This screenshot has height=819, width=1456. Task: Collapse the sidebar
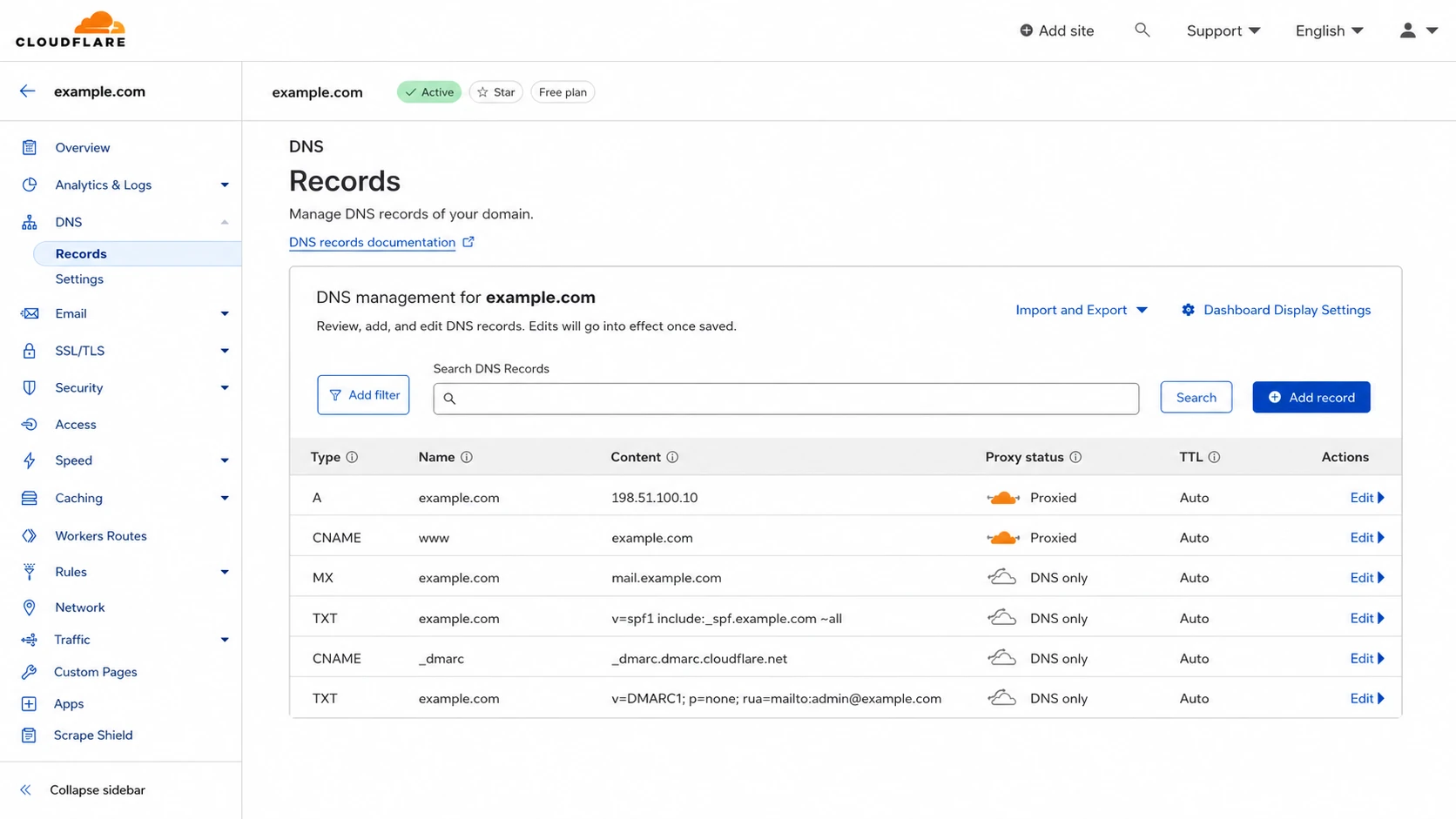(x=83, y=790)
